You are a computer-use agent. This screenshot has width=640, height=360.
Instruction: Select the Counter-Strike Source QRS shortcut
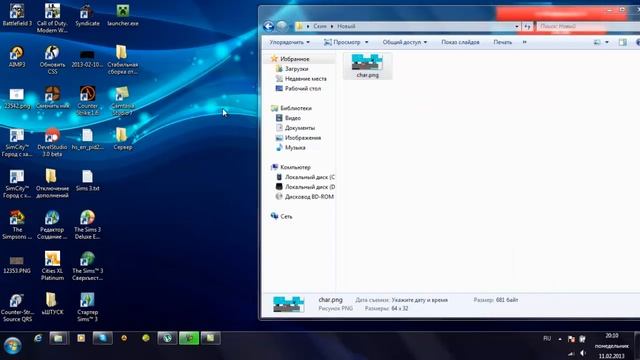[x=17, y=308]
